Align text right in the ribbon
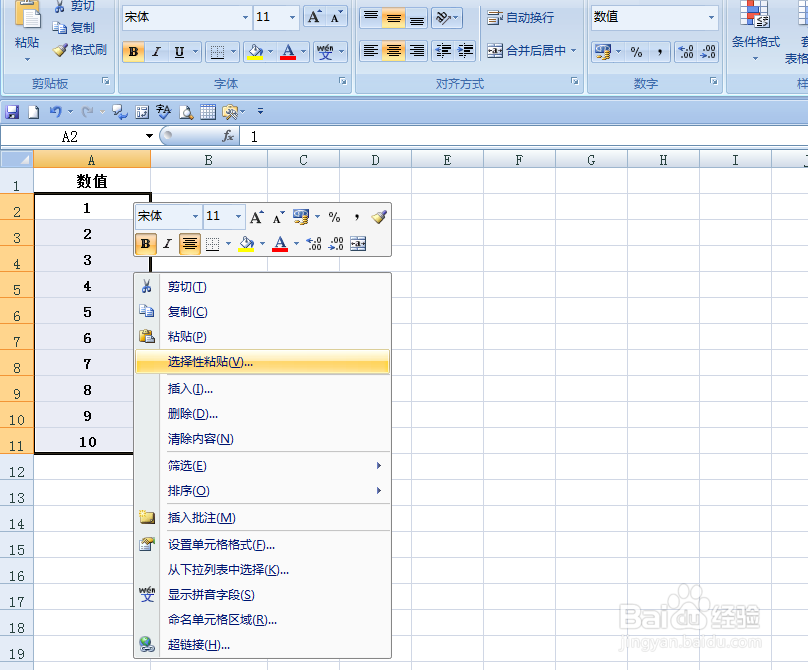This screenshot has height=670, width=808. 417,51
